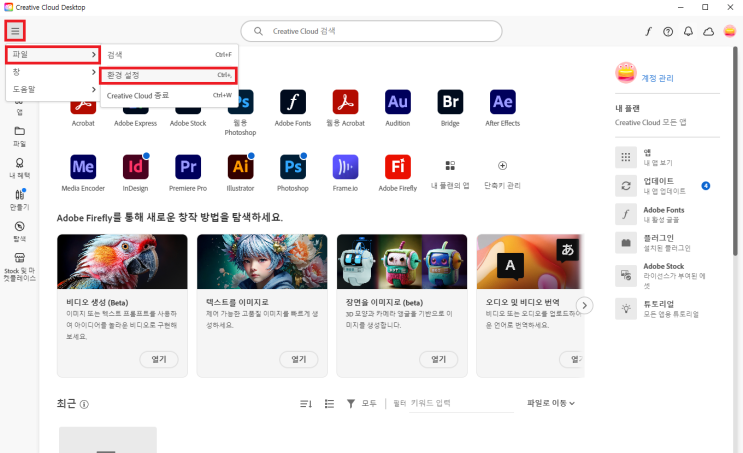Launch Bridge app icon
This screenshot has width=743, height=453.
pos(450,102)
